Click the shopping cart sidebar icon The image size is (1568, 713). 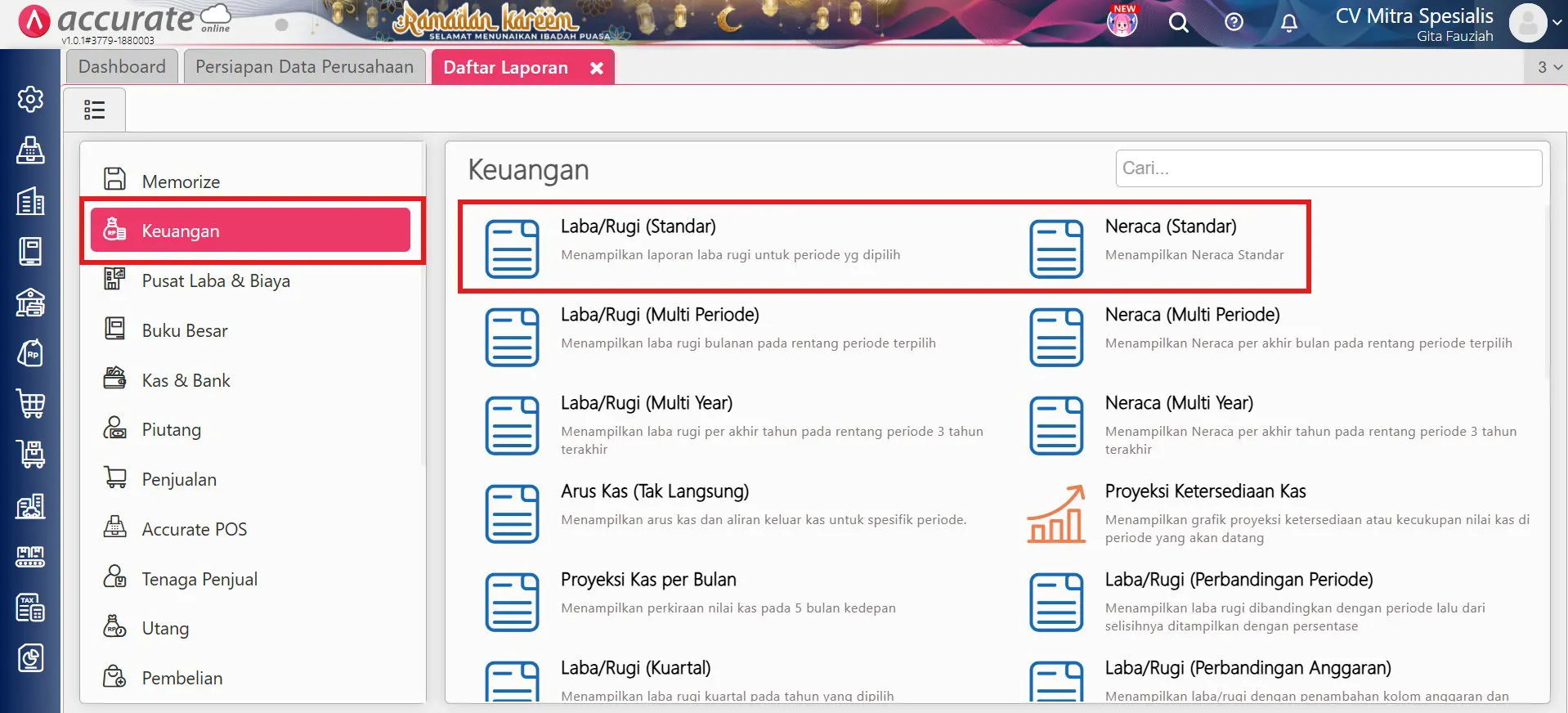[30, 404]
